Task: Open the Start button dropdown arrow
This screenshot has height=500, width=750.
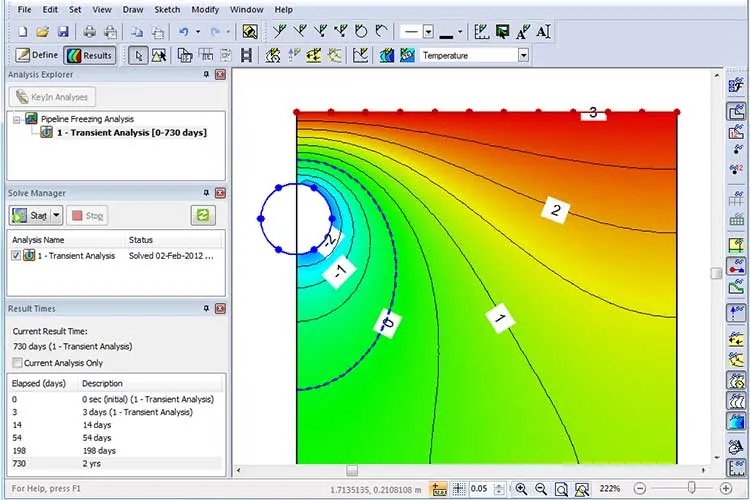Action: [56, 215]
